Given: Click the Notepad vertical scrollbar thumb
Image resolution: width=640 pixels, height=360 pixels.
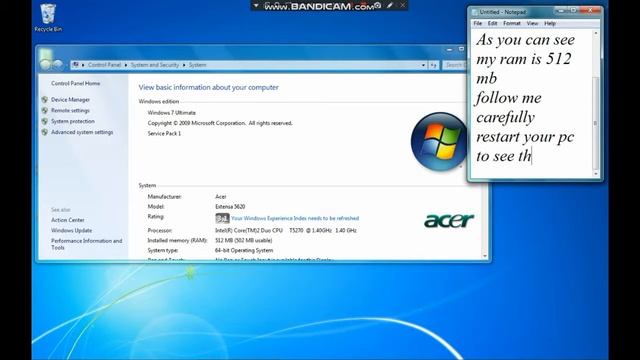Looking at the screenshot, I should (x=596, y=122).
